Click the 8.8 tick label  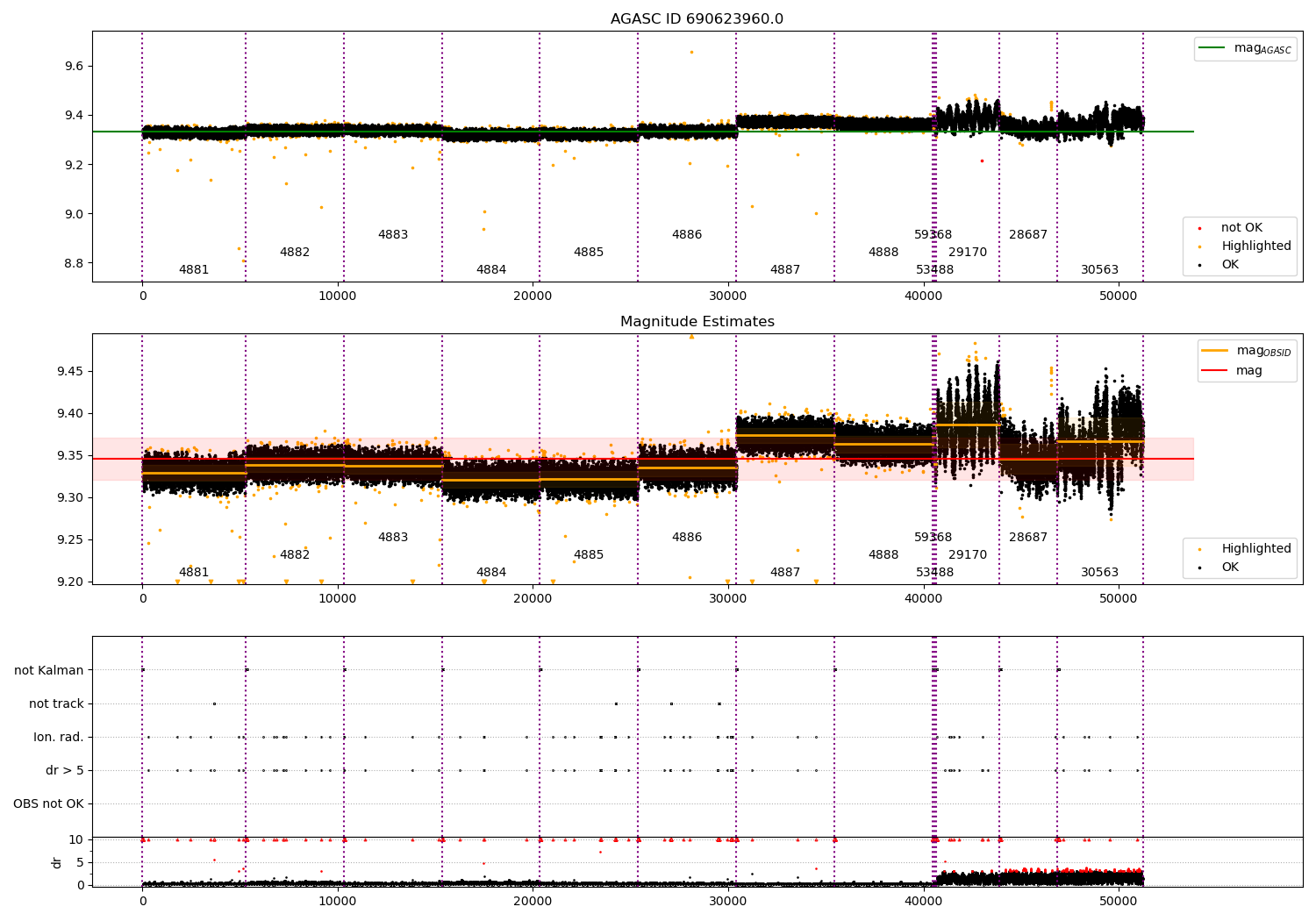click(x=73, y=263)
